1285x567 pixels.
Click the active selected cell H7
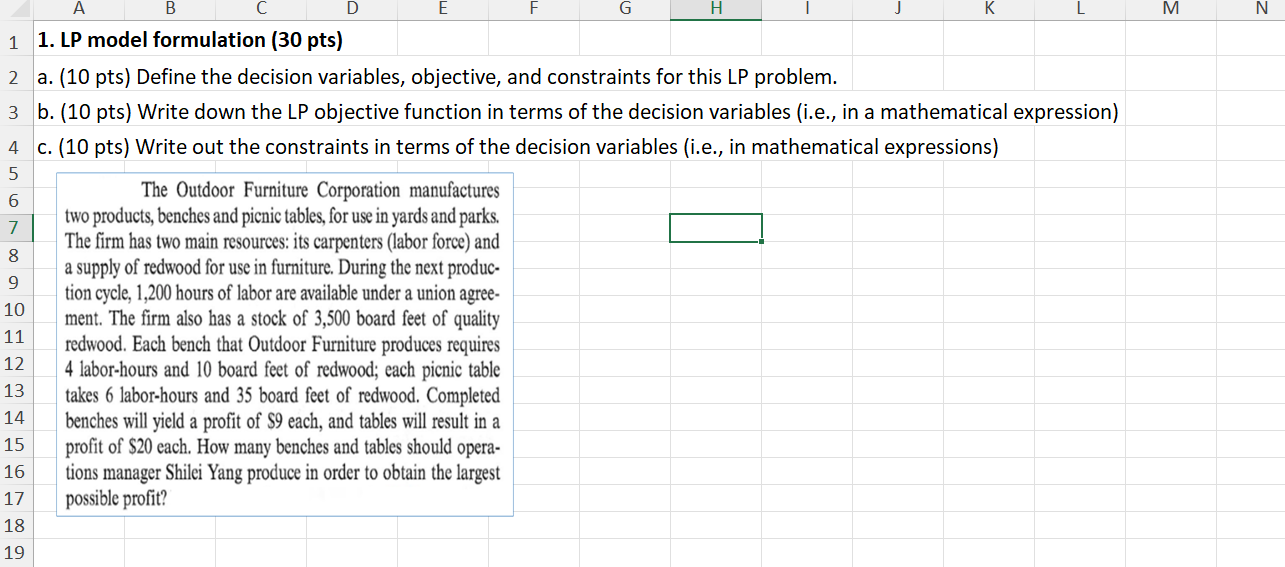716,228
